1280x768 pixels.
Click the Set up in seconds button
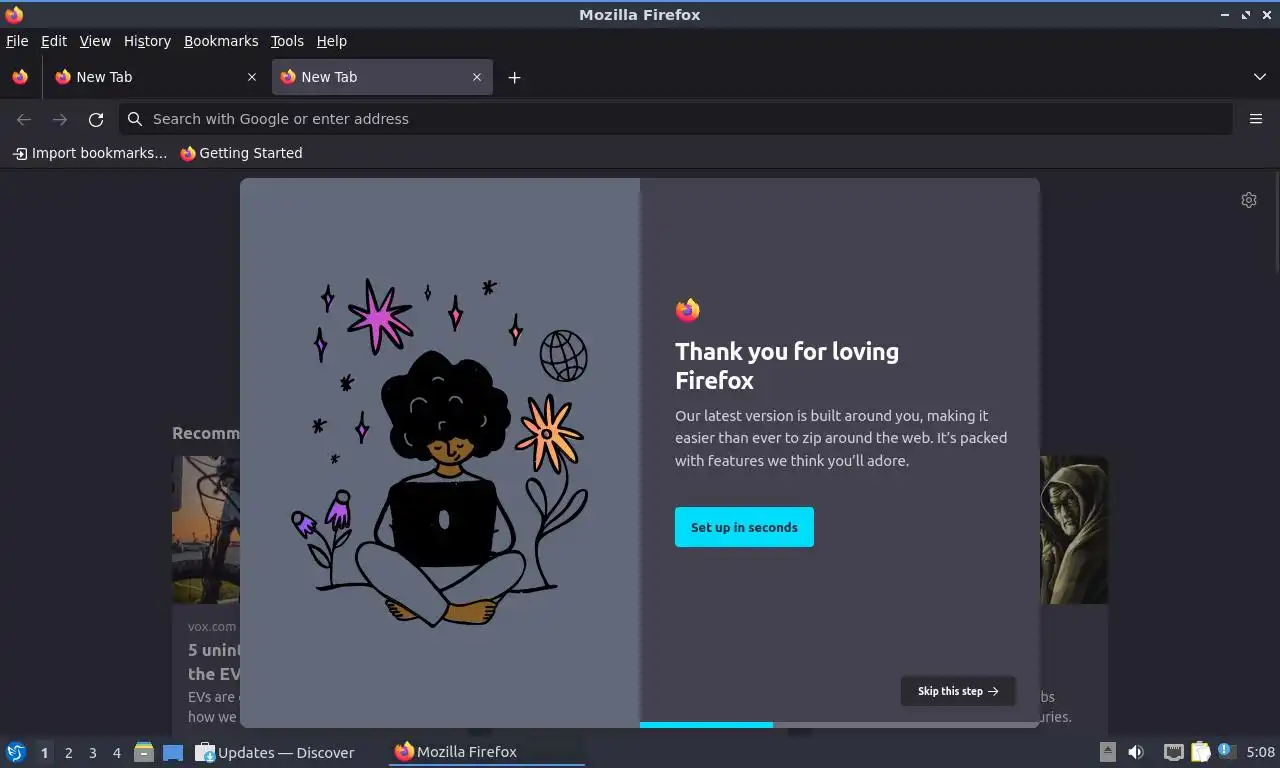(x=744, y=527)
